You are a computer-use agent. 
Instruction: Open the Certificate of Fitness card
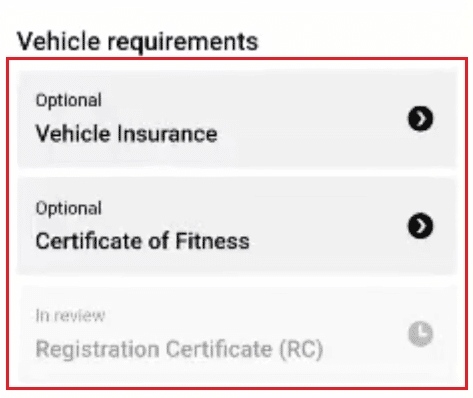[237, 226]
